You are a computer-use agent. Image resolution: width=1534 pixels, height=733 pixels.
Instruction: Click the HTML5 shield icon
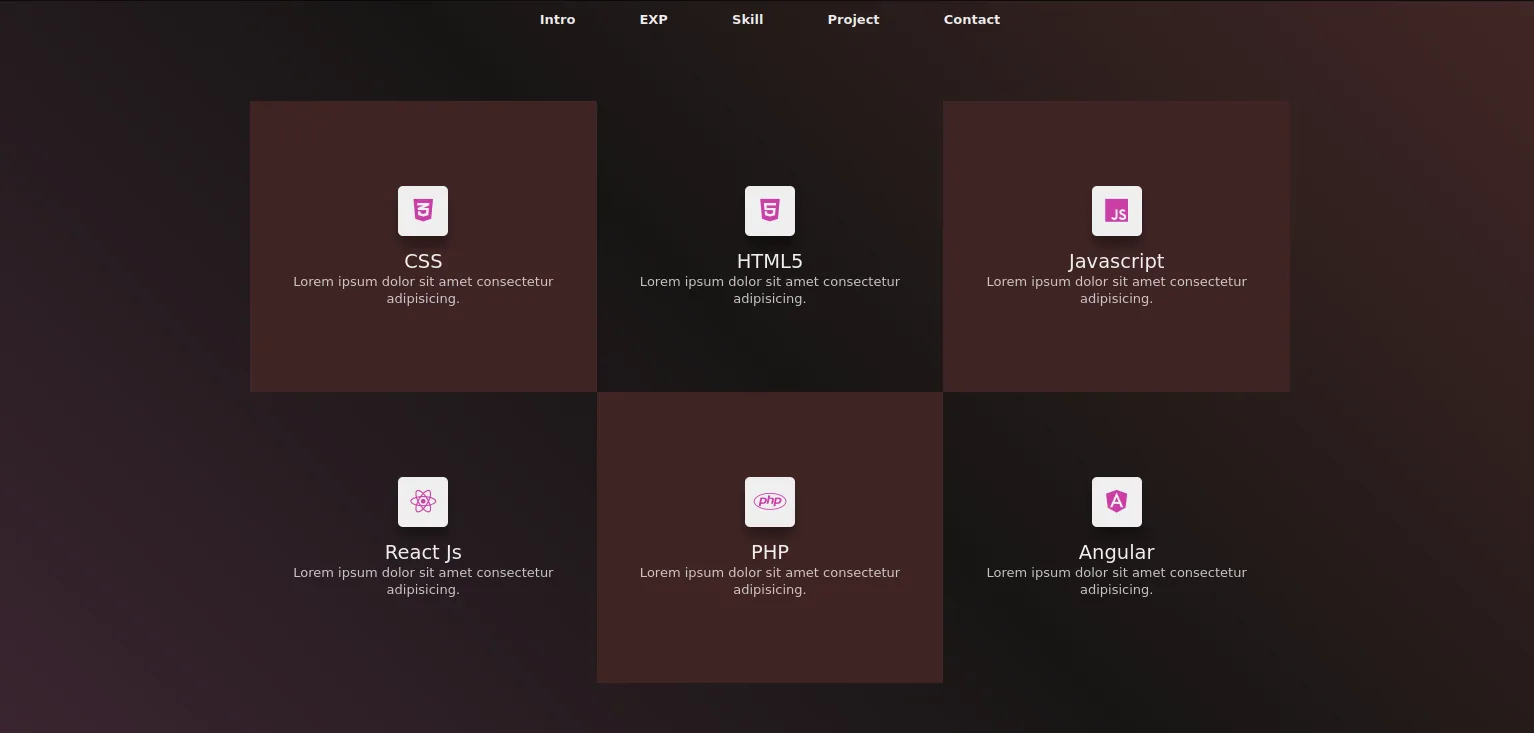coord(770,211)
